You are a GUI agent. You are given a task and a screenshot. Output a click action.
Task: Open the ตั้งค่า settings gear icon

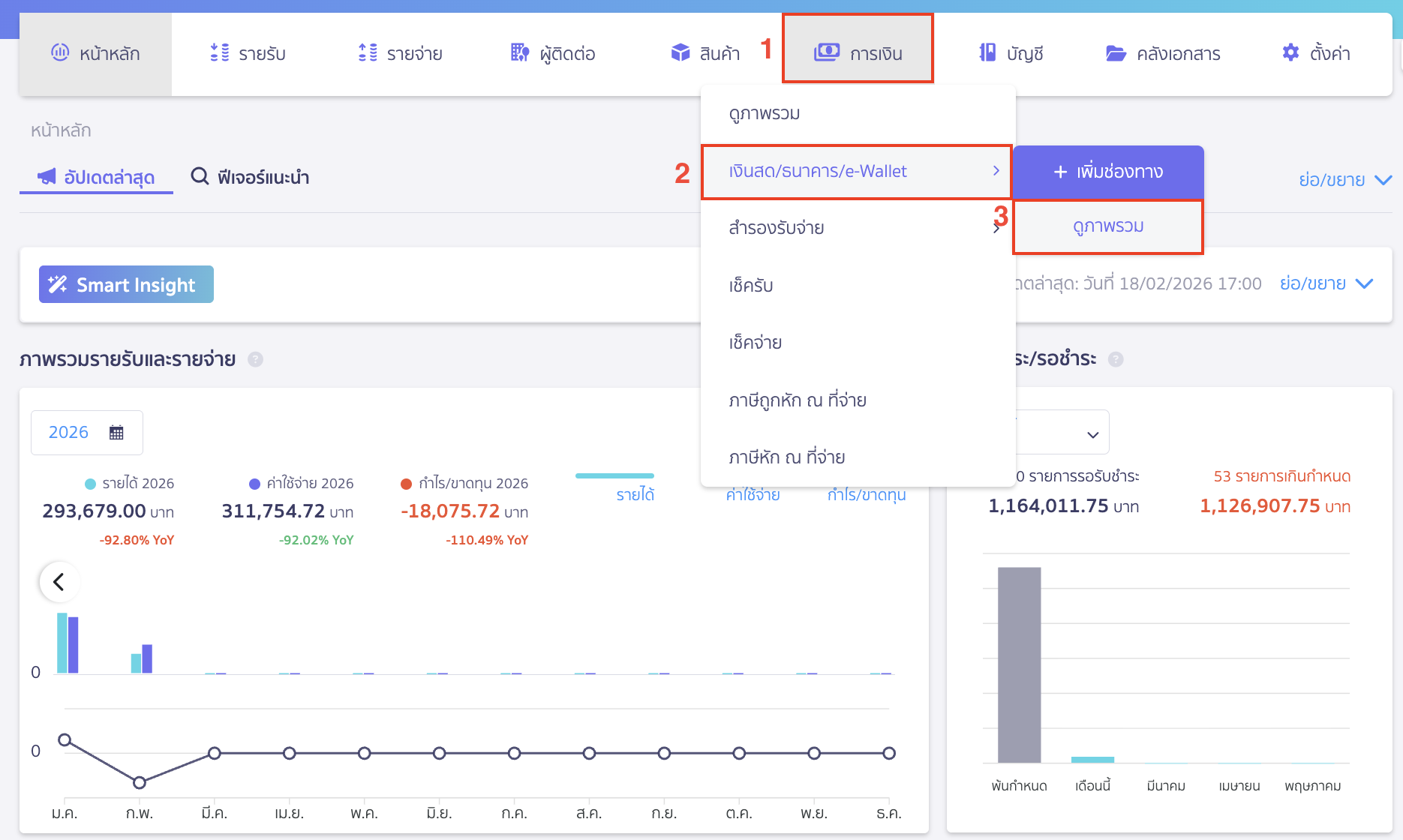point(1290,52)
